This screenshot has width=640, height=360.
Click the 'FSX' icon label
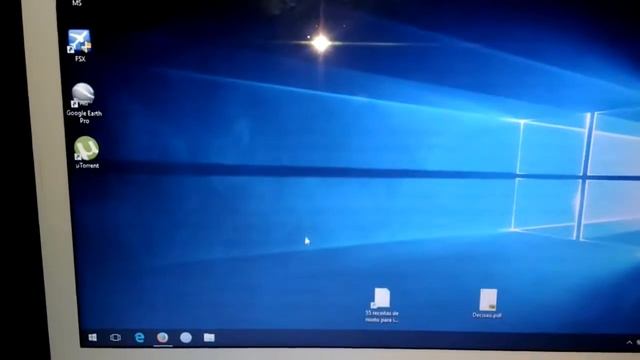pyautogui.click(x=80, y=59)
